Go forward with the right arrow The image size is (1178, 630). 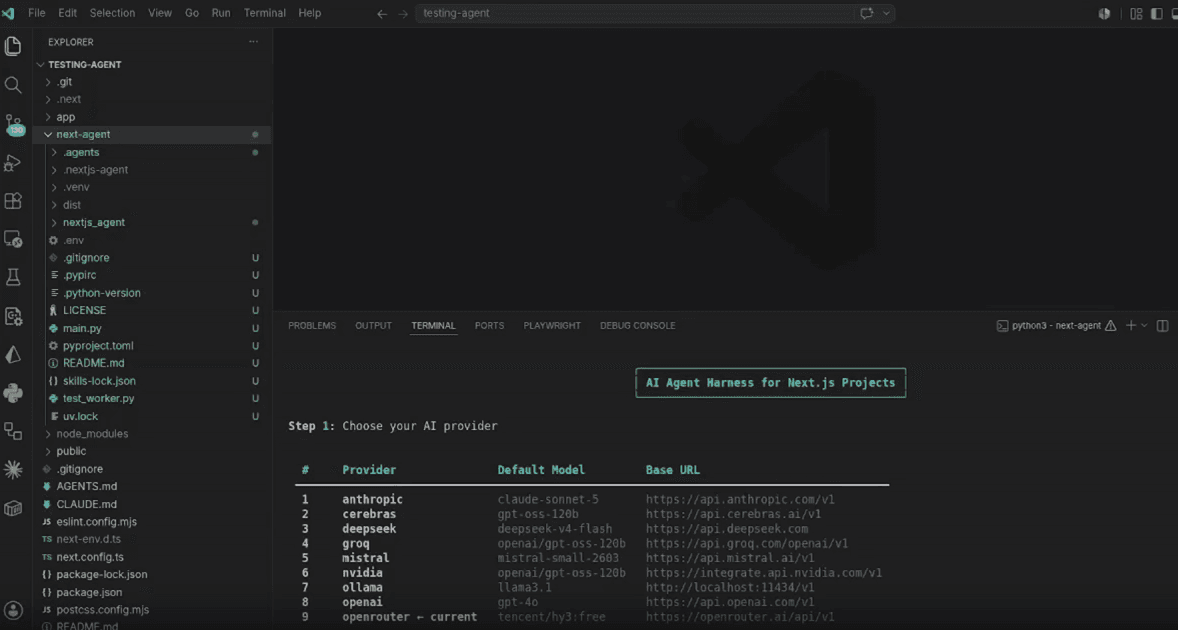pos(403,14)
